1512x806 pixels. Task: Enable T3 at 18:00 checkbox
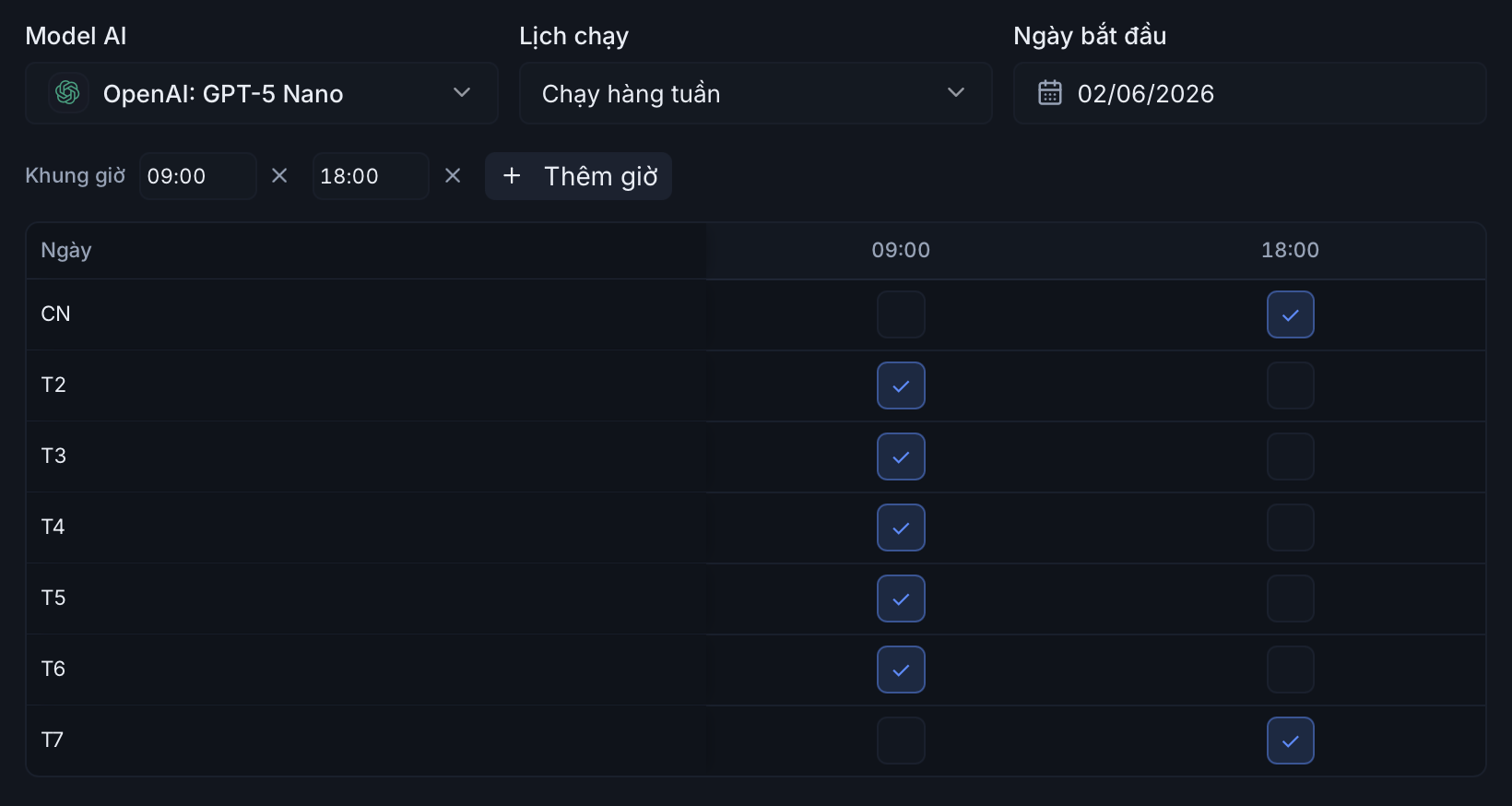click(1291, 456)
